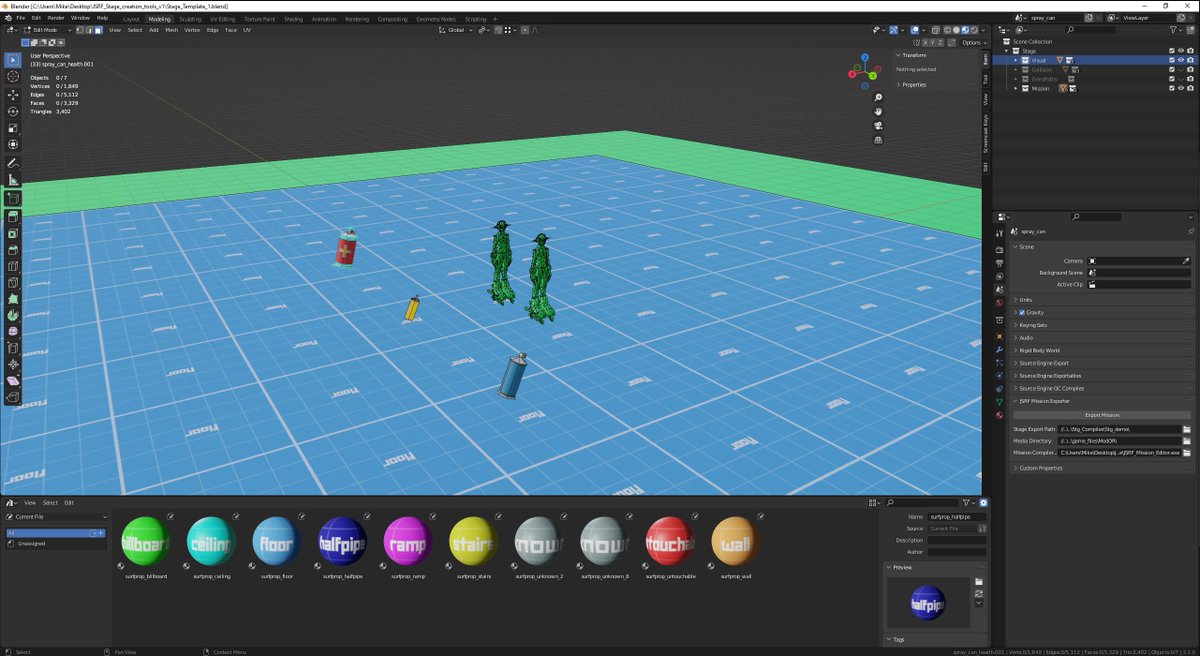Image resolution: width=1200 pixels, height=656 pixels.
Task: Open the viewport Options dropdown
Action: click(973, 43)
